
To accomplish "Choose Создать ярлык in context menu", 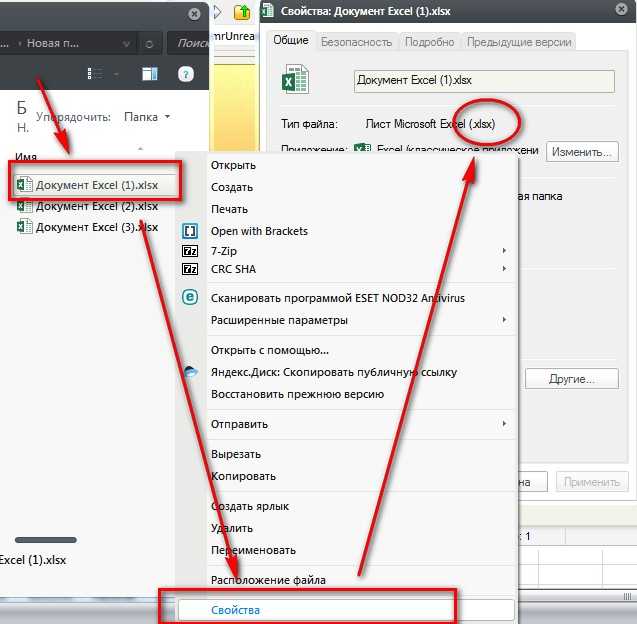I will pos(250,506).
